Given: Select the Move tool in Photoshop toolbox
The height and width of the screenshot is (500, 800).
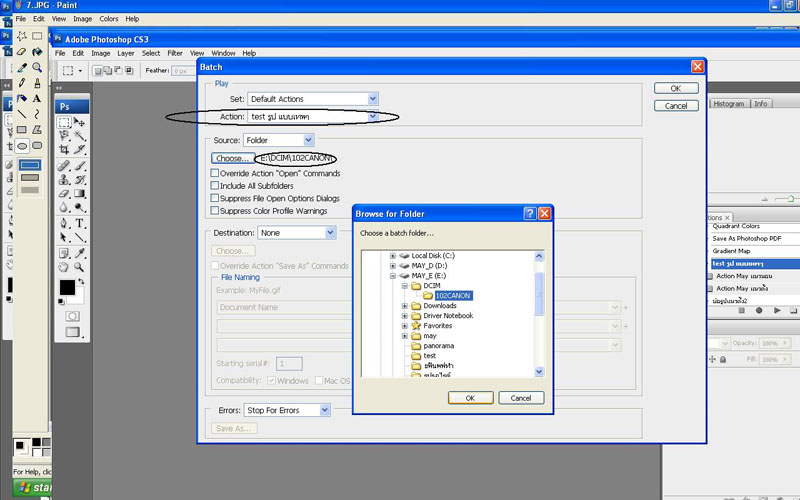Looking at the screenshot, I should click(79, 122).
